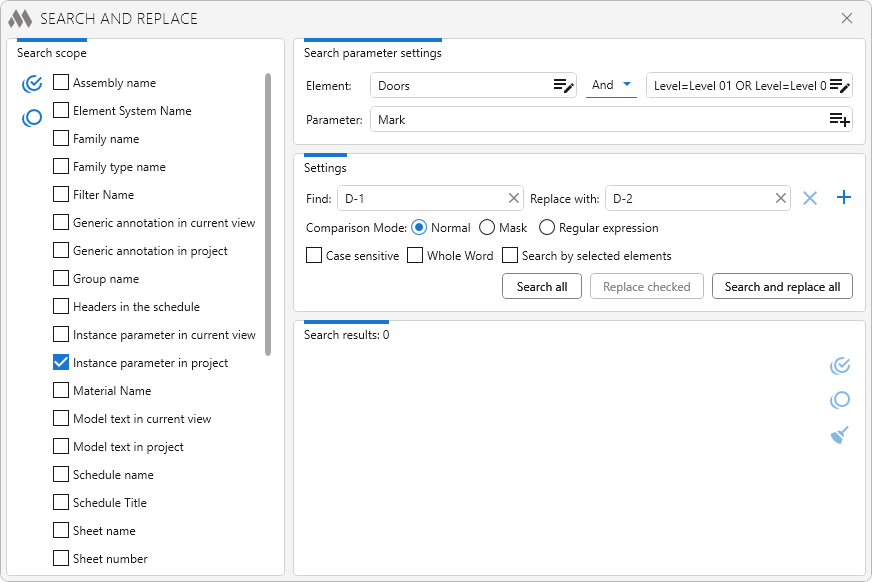Click the broom icon to clear search results
The width and height of the screenshot is (872, 582).
pyautogui.click(x=840, y=435)
